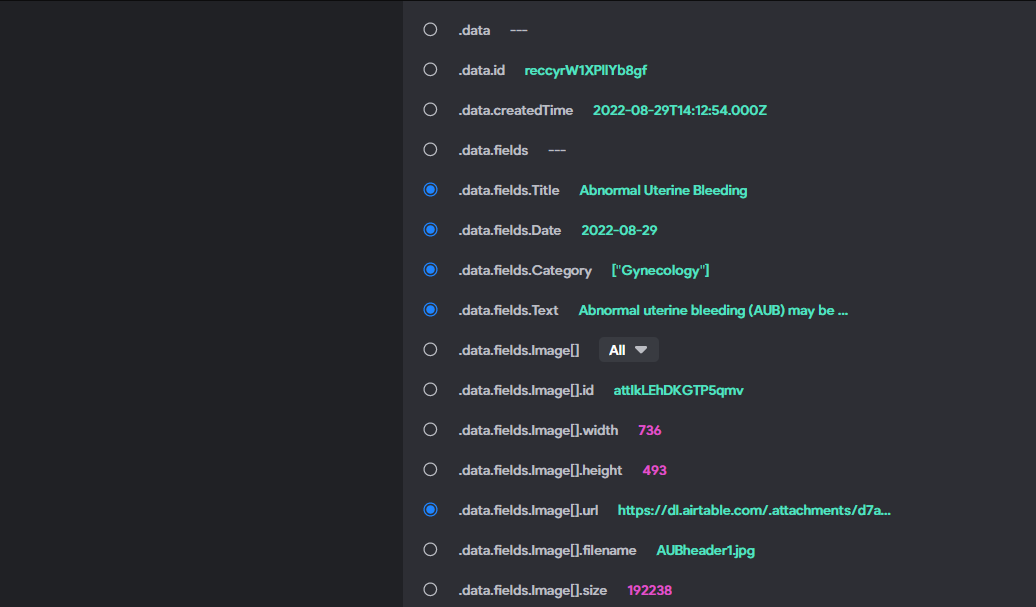Open the All dropdown for Image[]

pos(628,350)
